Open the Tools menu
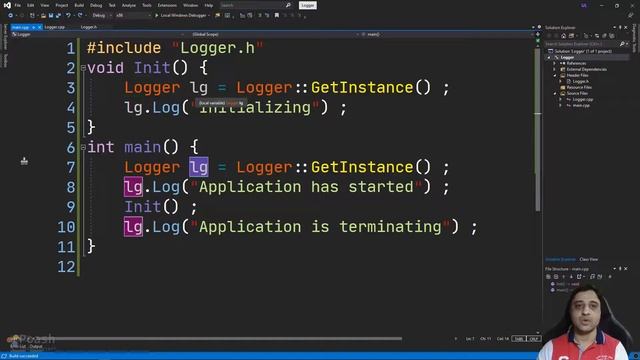The image size is (640, 360). coord(147,5)
